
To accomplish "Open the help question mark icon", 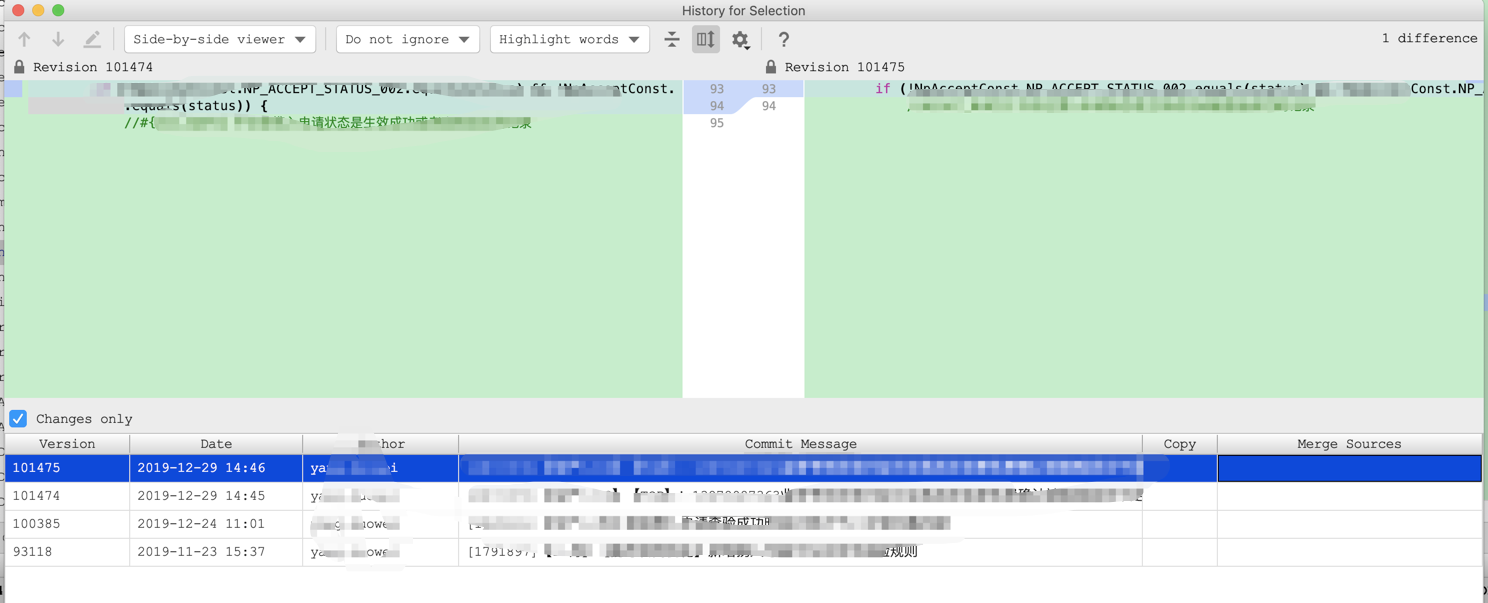I will click(x=784, y=39).
